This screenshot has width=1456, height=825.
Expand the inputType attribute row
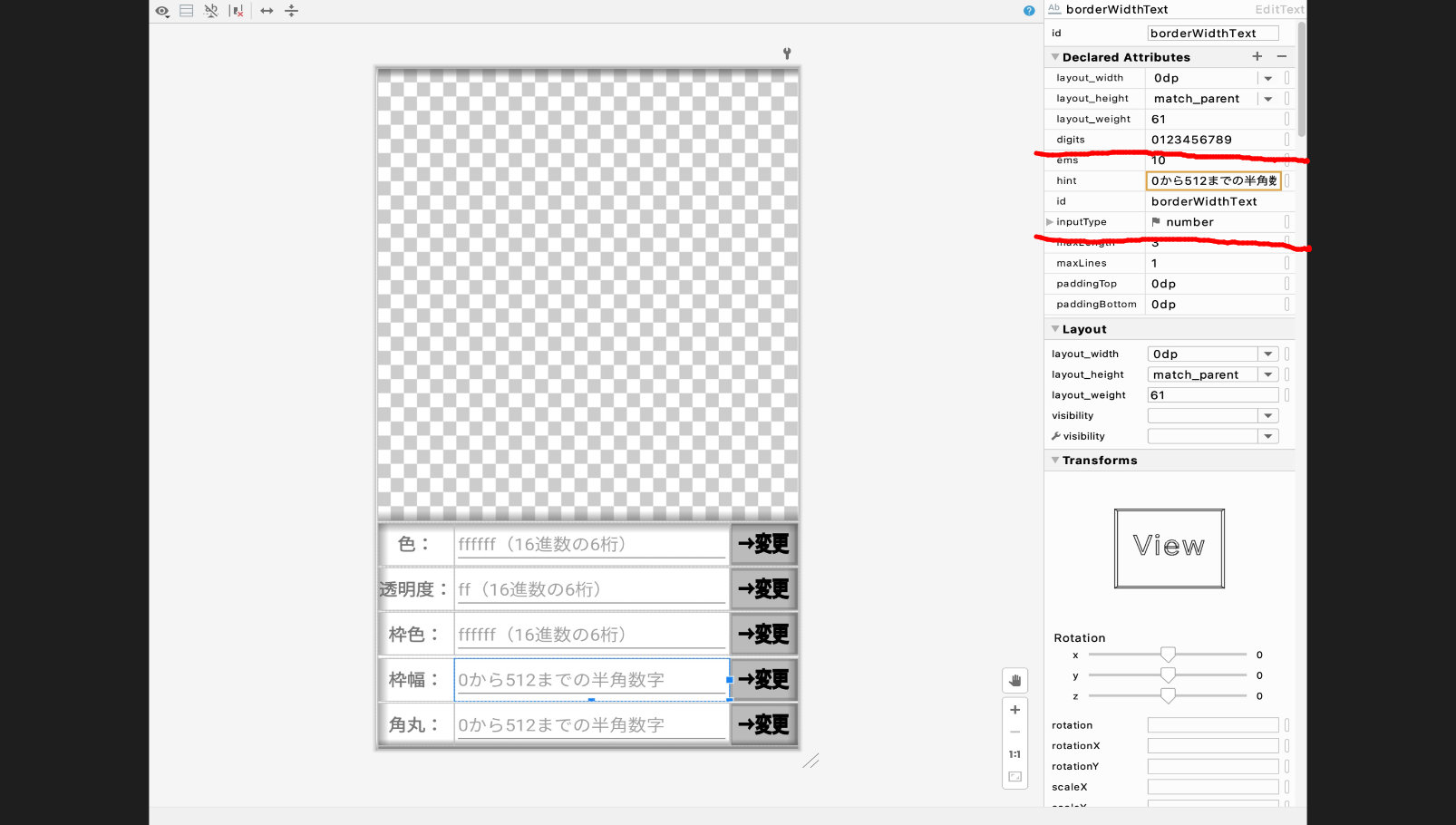tap(1050, 221)
